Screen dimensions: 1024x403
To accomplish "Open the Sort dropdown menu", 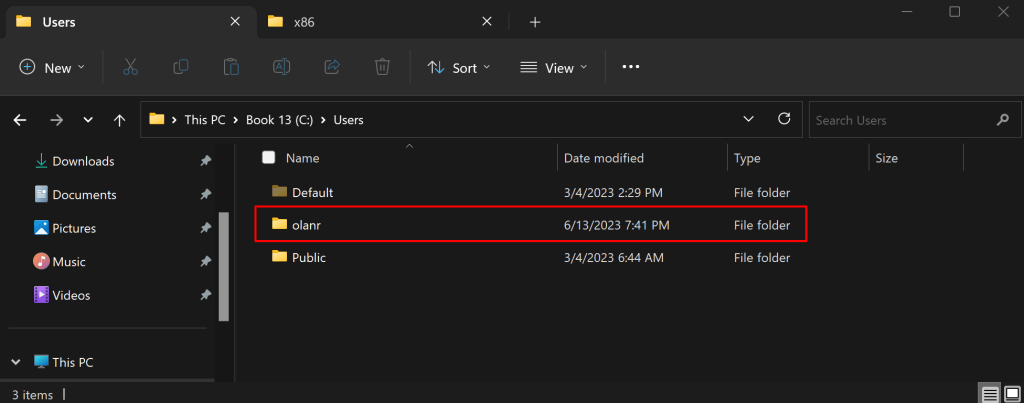I will point(459,67).
